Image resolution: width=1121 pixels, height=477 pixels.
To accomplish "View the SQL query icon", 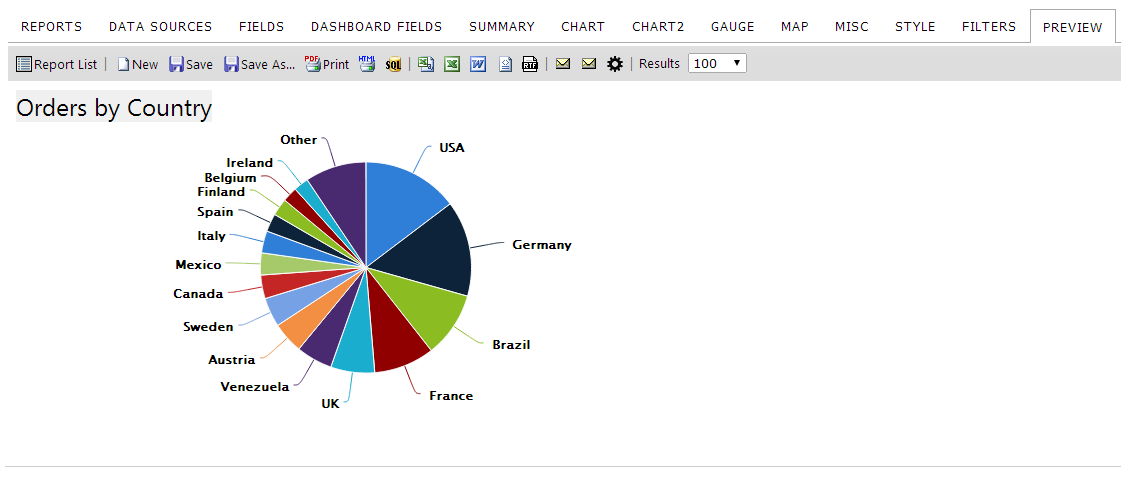I will [x=393, y=64].
